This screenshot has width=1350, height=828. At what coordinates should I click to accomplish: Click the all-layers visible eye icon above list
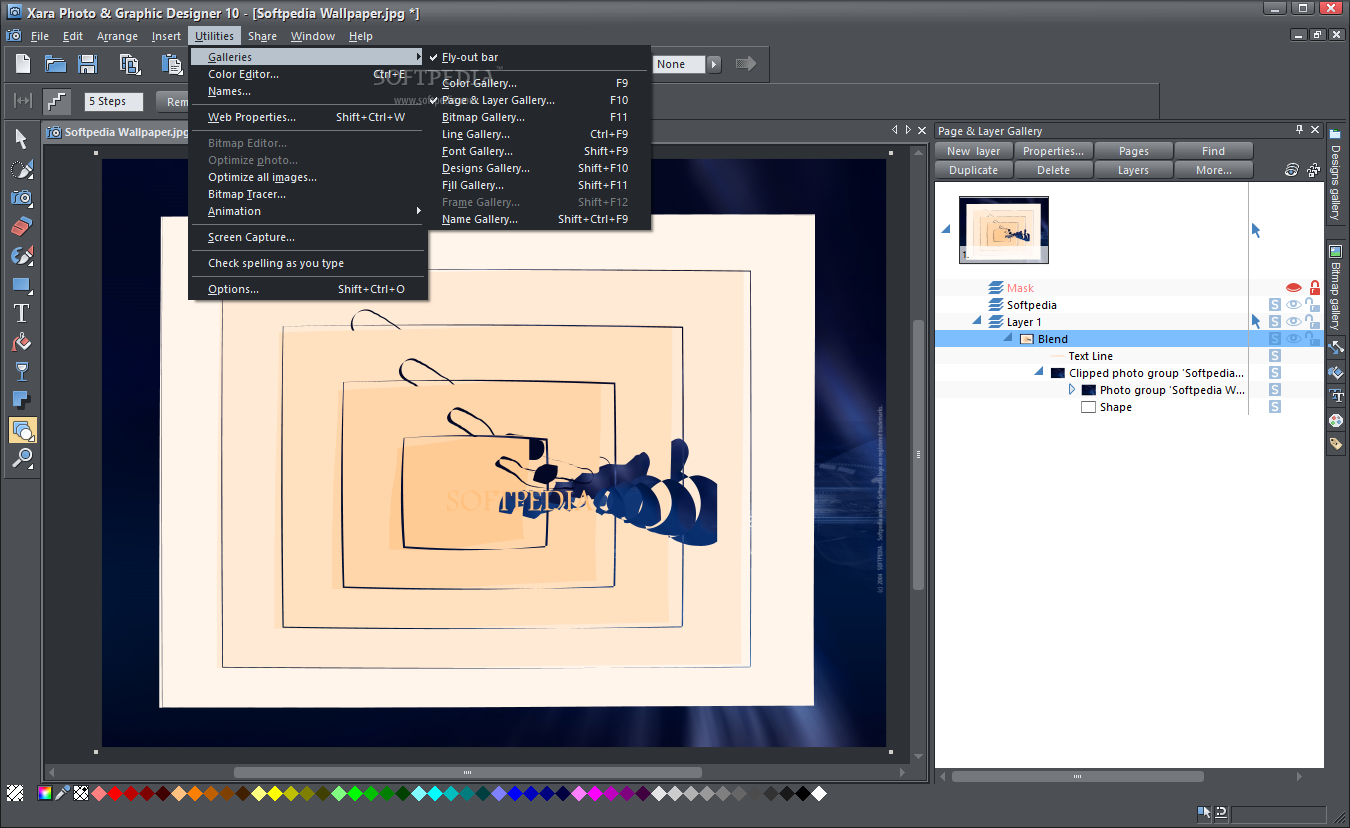pyautogui.click(x=1293, y=170)
